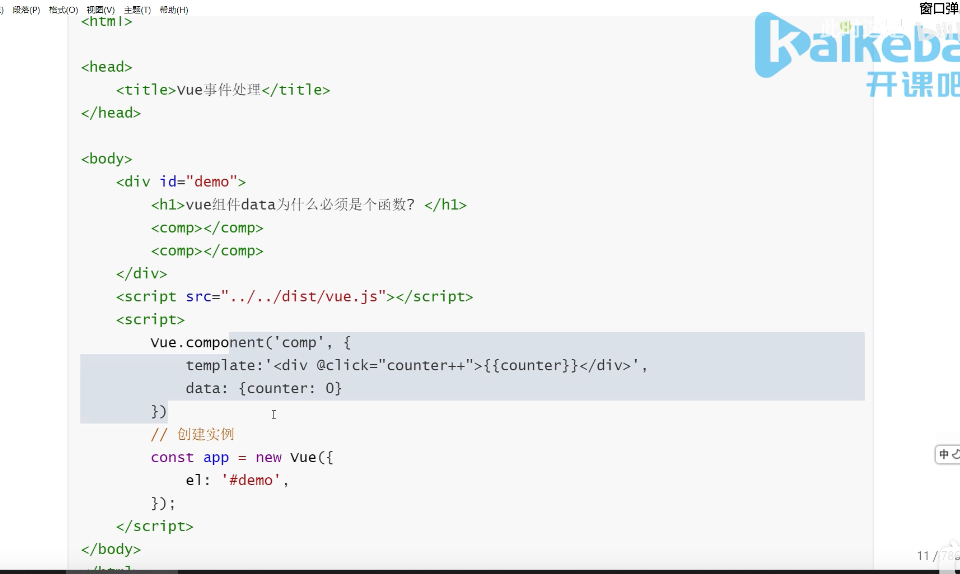Click the closing </div> line
Screen dimensions: 960x574
pos(141,274)
